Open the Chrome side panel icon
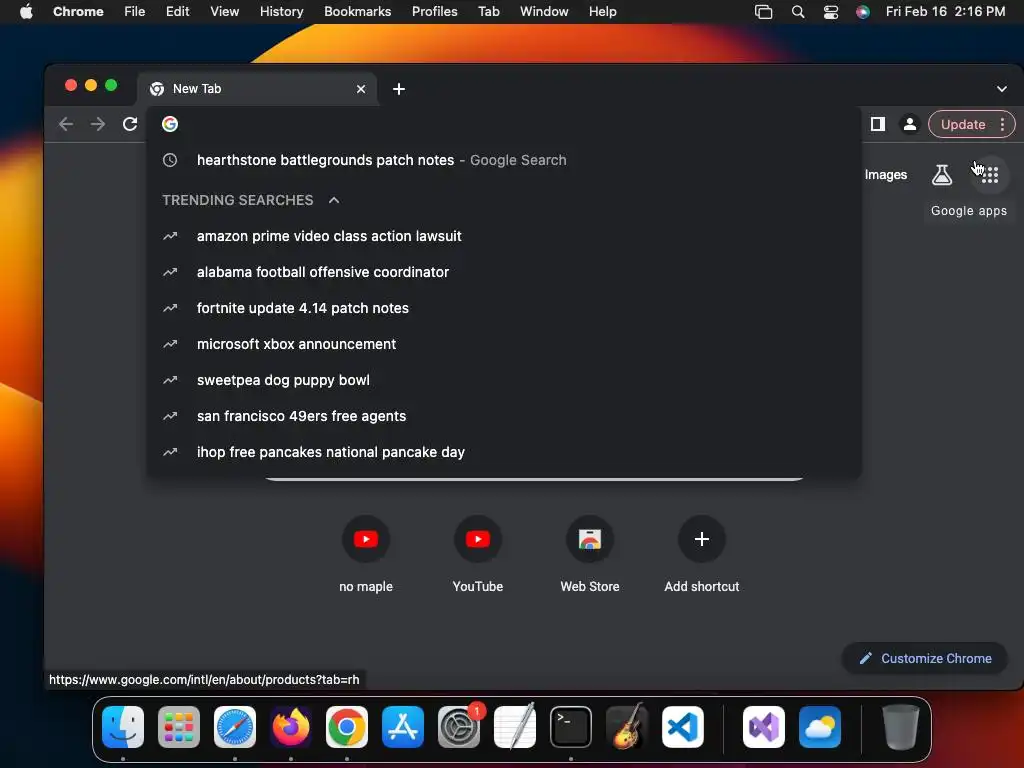1024x768 pixels. [x=878, y=124]
